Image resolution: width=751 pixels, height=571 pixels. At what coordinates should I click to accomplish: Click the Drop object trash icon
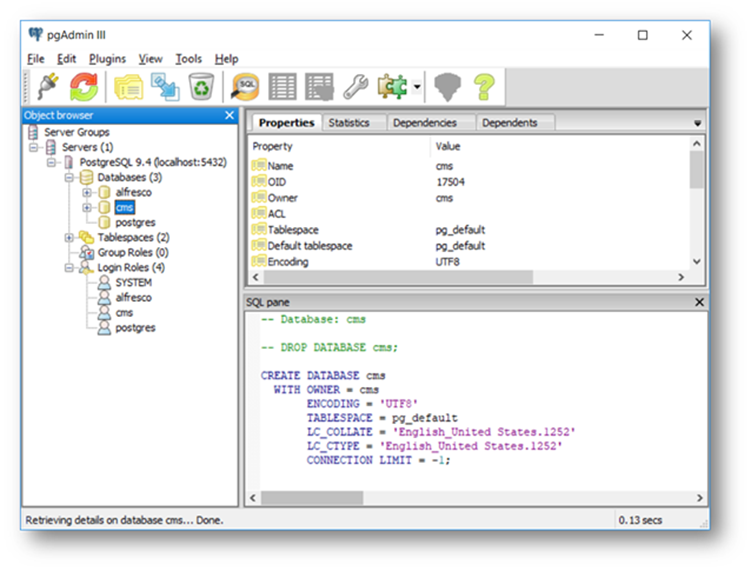tap(200, 88)
